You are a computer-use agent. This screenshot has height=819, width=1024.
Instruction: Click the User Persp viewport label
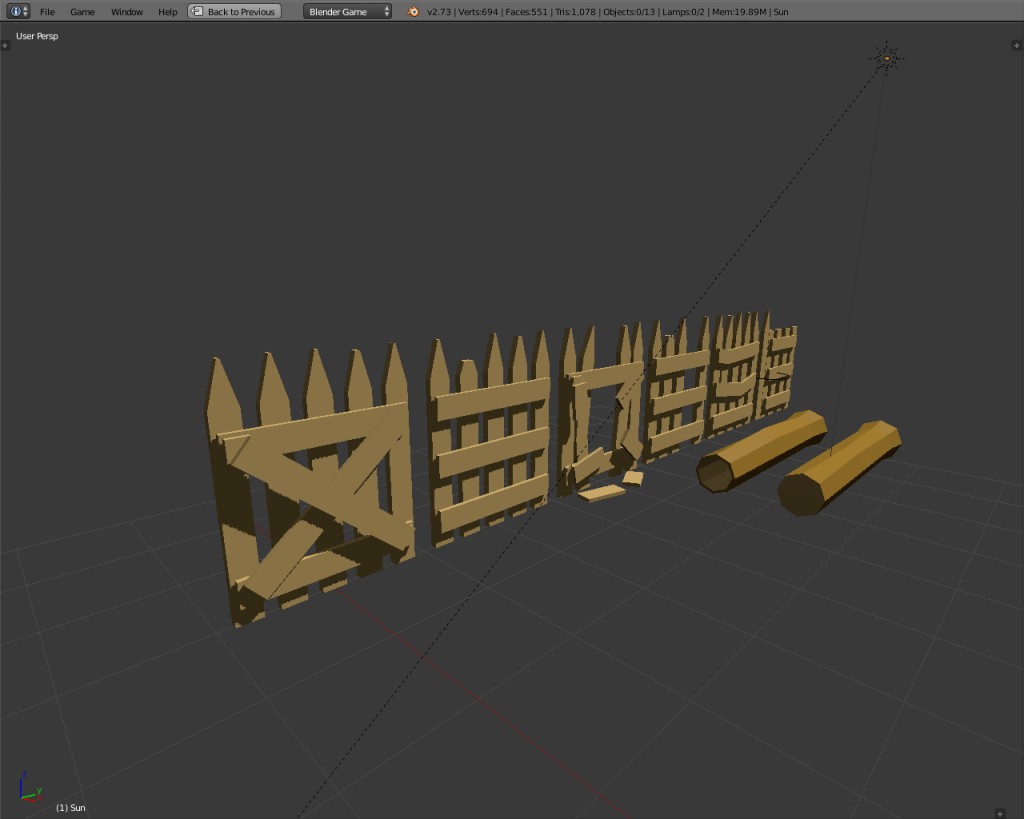coord(35,35)
